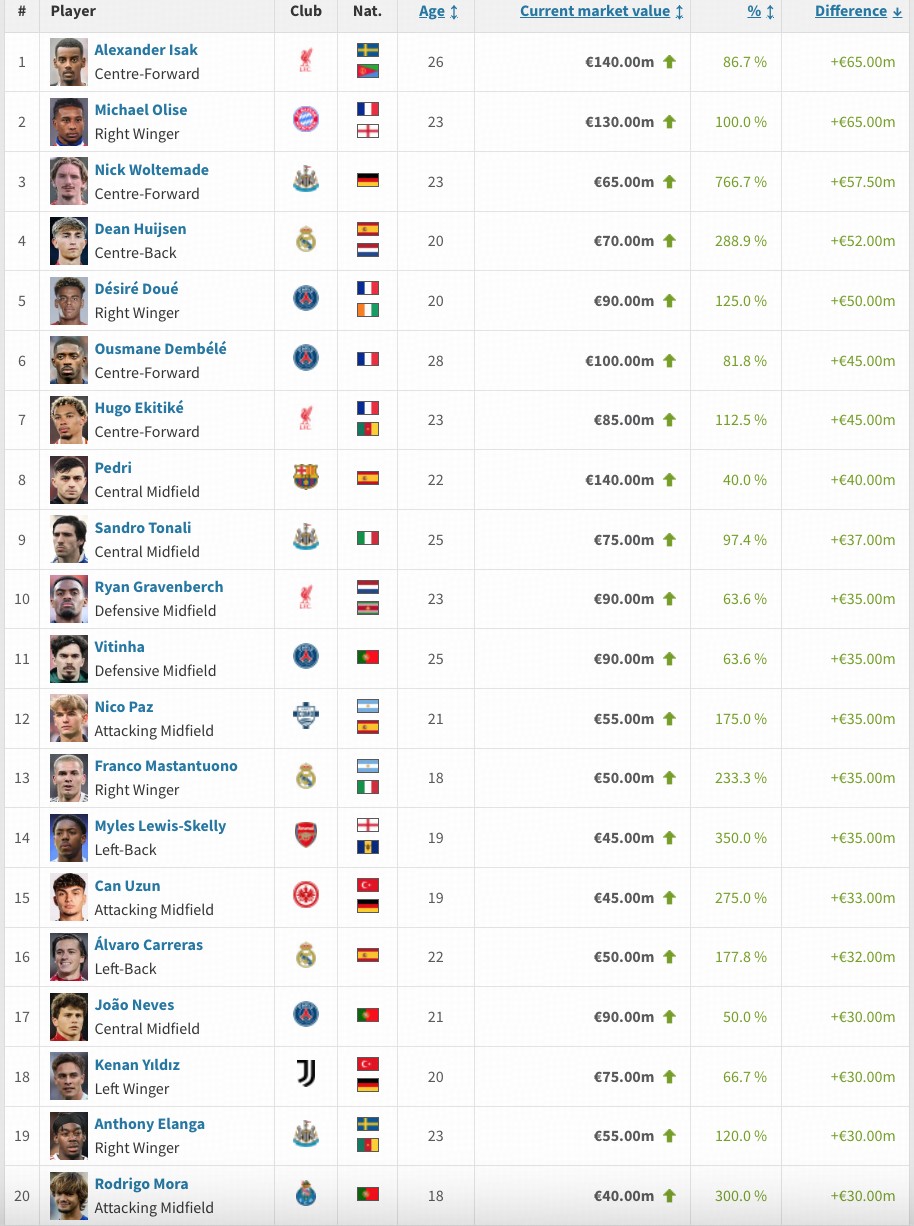Viewport: 914px width, 1226px height.
Task: Click Michael Olise's portrait thumbnail
Action: click(x=69, y=121)
